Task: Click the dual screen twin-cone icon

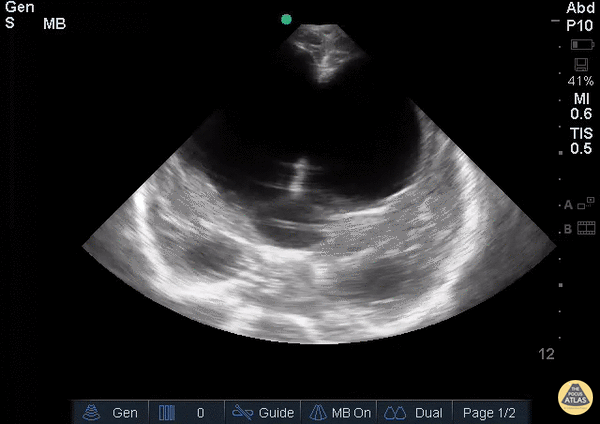Action: click(x=395, y=413)
